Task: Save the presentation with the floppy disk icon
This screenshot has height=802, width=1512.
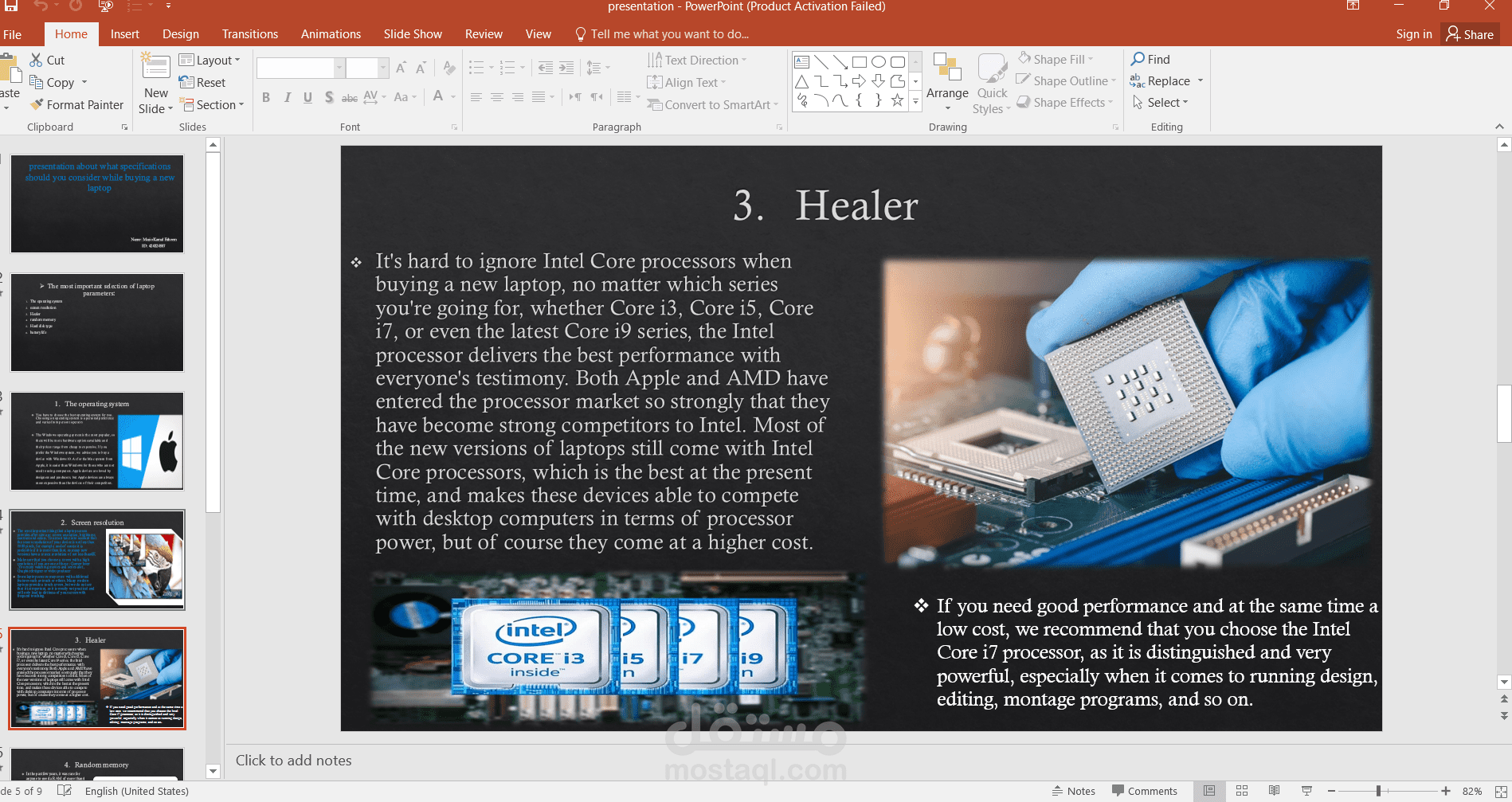Action: (11, 6)
